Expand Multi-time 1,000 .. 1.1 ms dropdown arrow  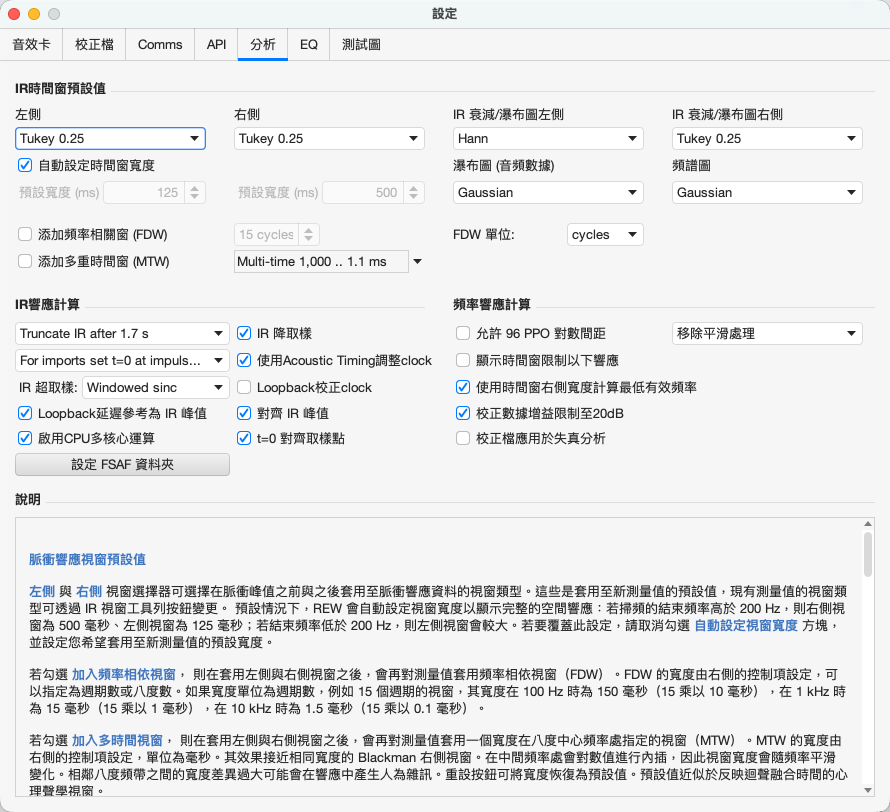coord(417,262)
